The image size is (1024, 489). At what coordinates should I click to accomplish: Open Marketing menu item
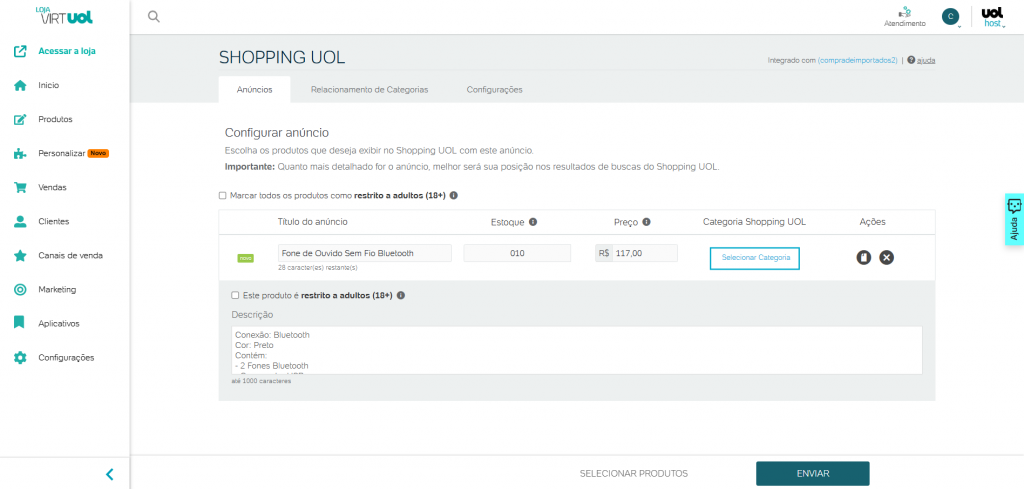tap(57, 289)
